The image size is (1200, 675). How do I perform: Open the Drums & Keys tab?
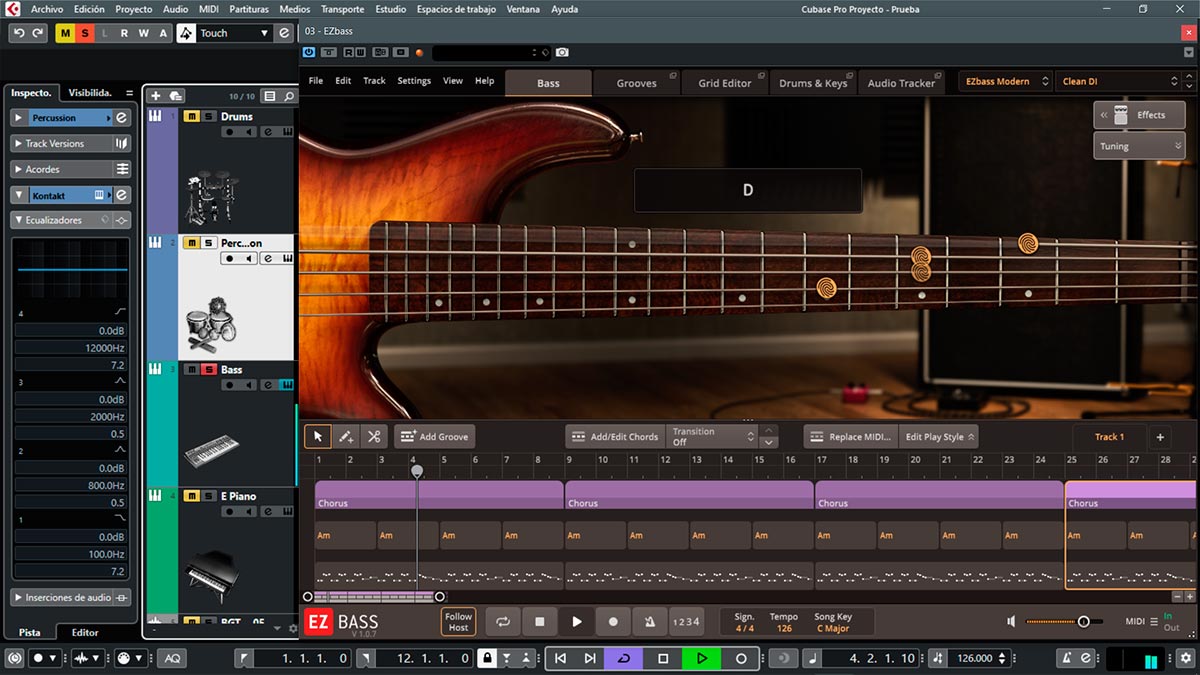point(813,83)
